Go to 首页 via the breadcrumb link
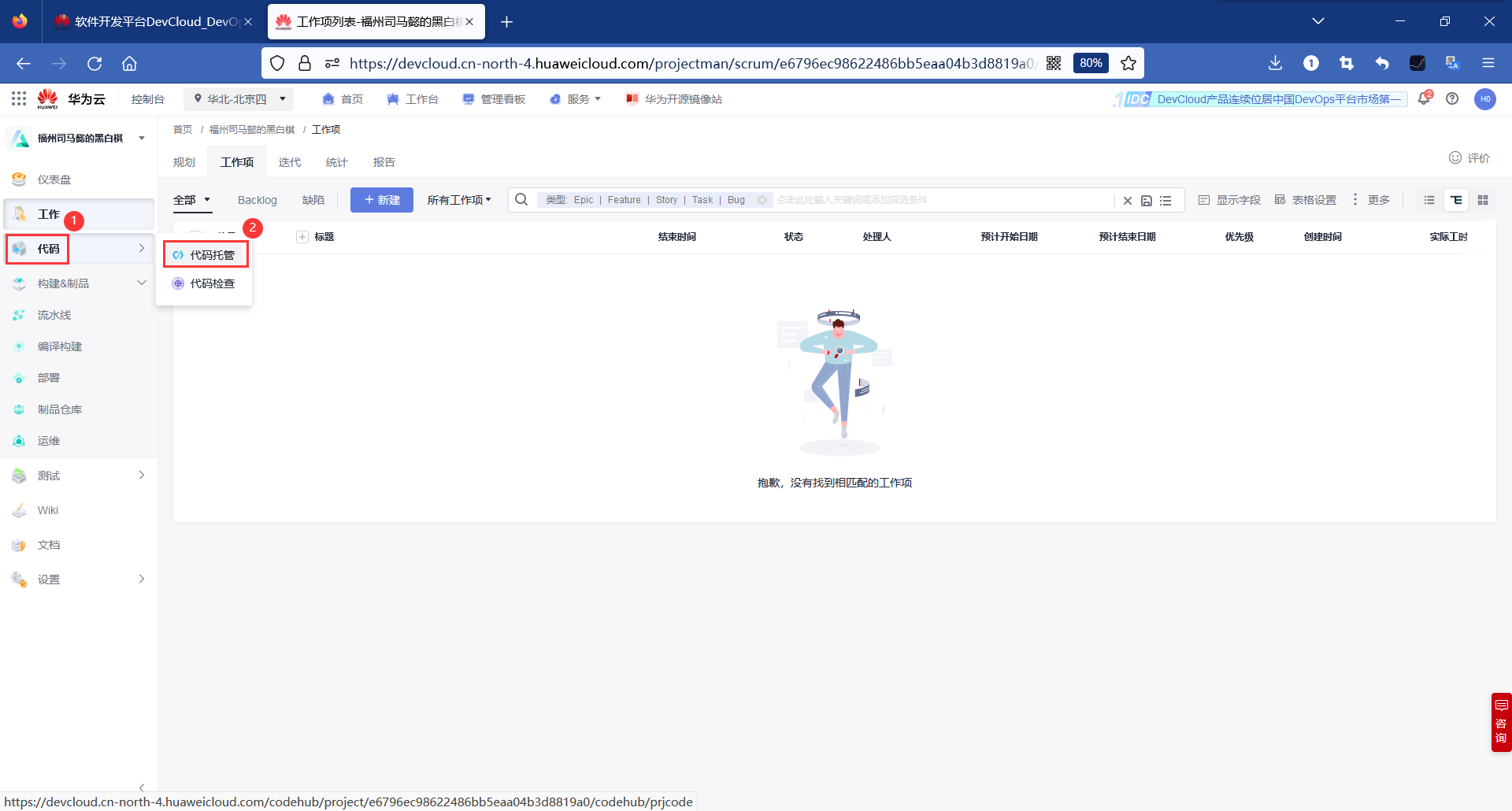Viewport: 1512px width, 811px height. (x=182, y=129)
